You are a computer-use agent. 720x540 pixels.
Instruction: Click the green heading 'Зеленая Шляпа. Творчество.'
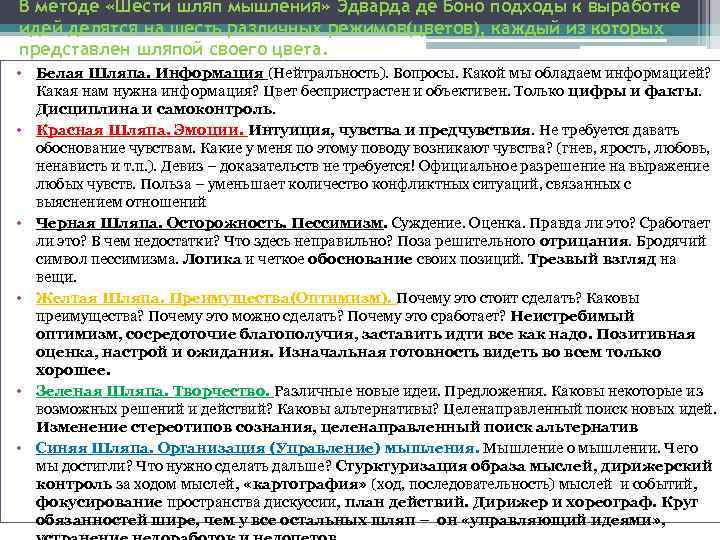pyautogui.click(x=152, y=391)
